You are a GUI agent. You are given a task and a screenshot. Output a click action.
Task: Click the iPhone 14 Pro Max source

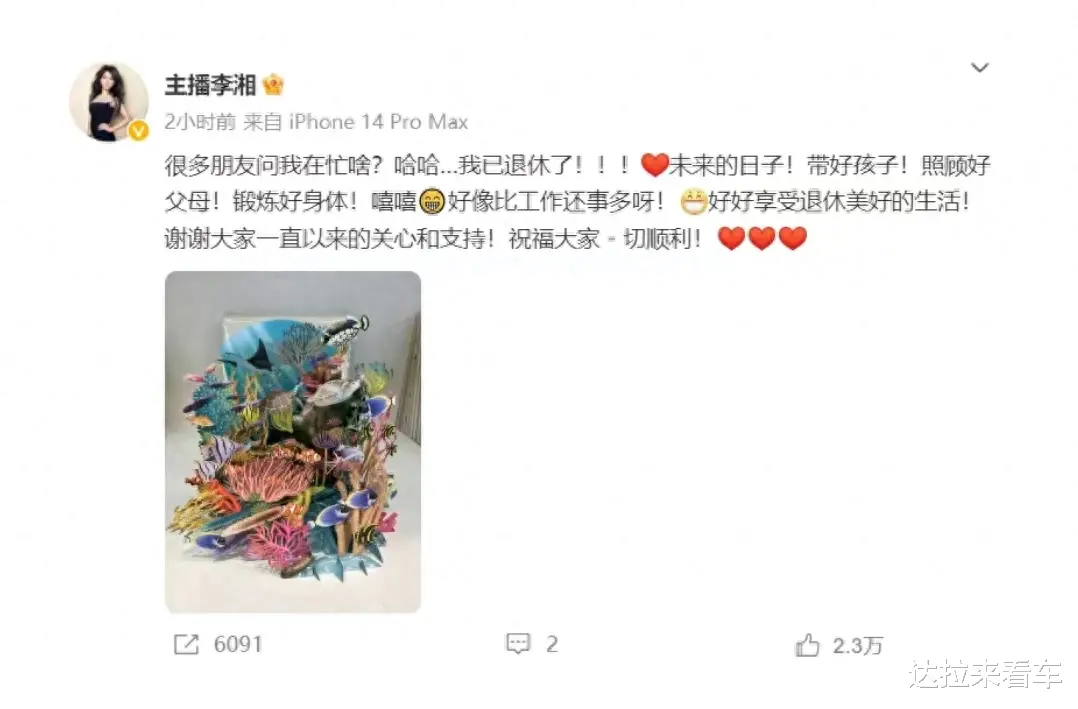[x=378, y=122]
